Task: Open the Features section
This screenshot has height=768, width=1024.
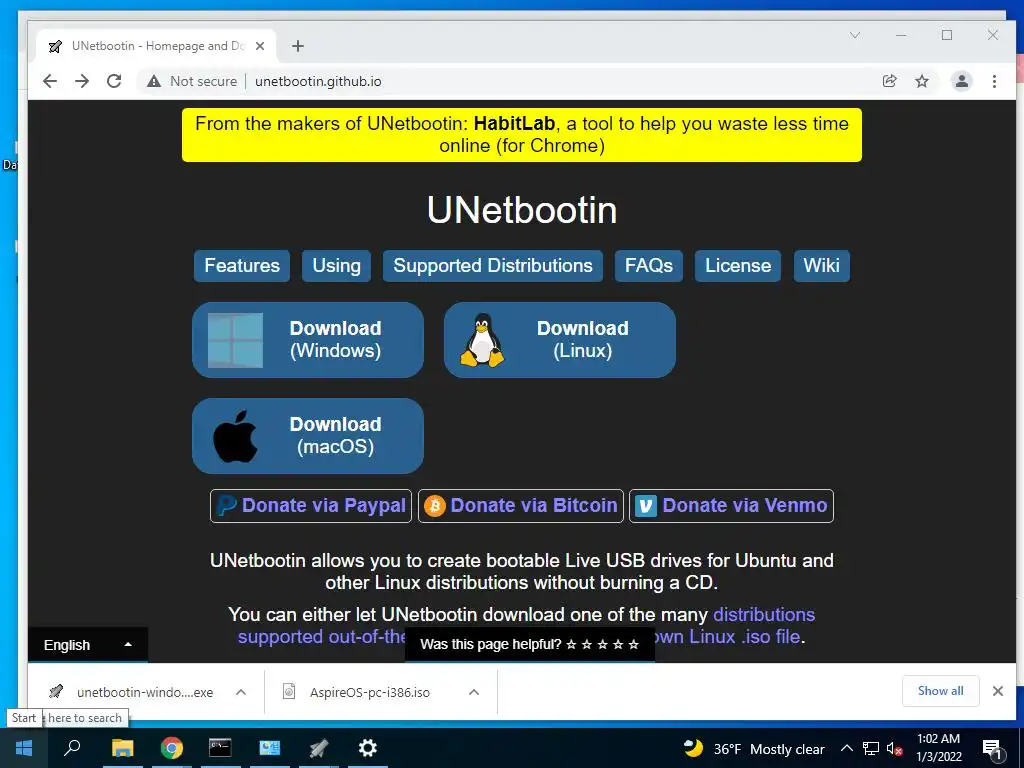Action: (x=242, y=266)
